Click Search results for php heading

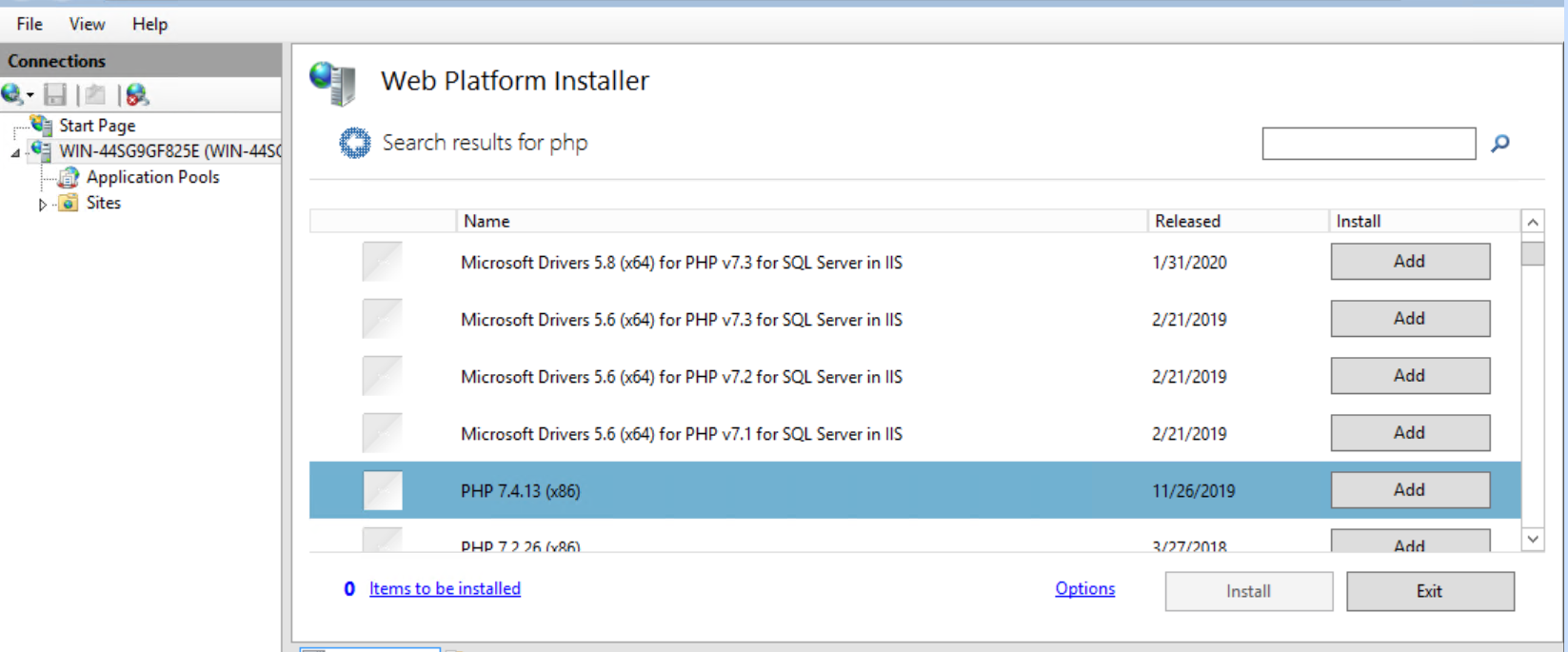[x=485, y=143]
